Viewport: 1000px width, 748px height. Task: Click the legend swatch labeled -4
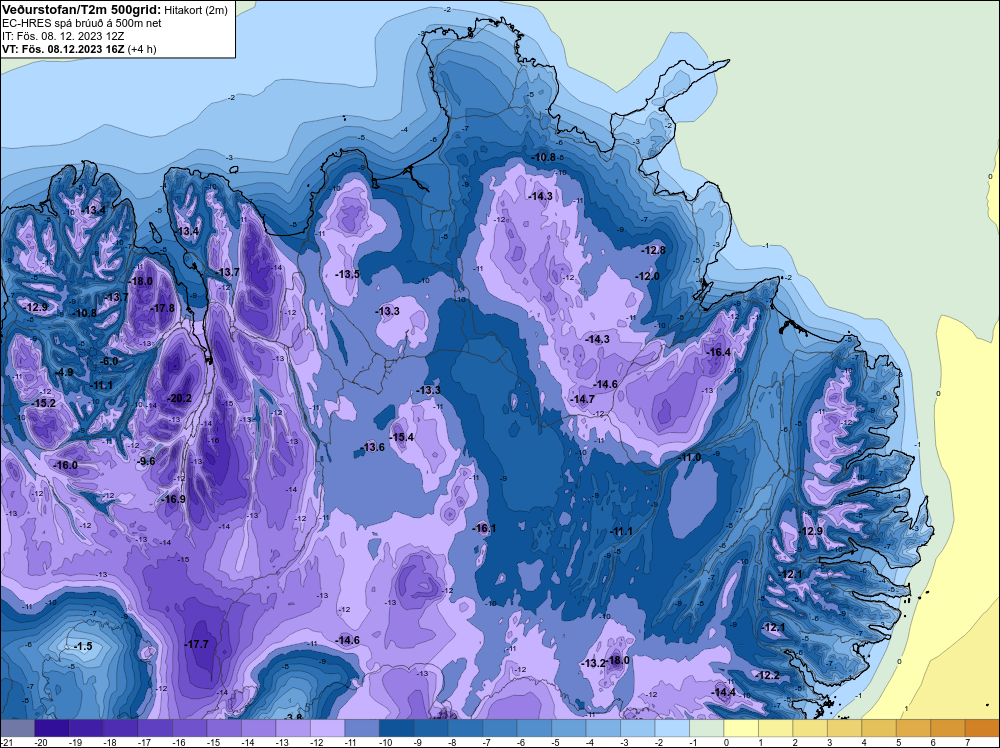[x=603, y=728]
